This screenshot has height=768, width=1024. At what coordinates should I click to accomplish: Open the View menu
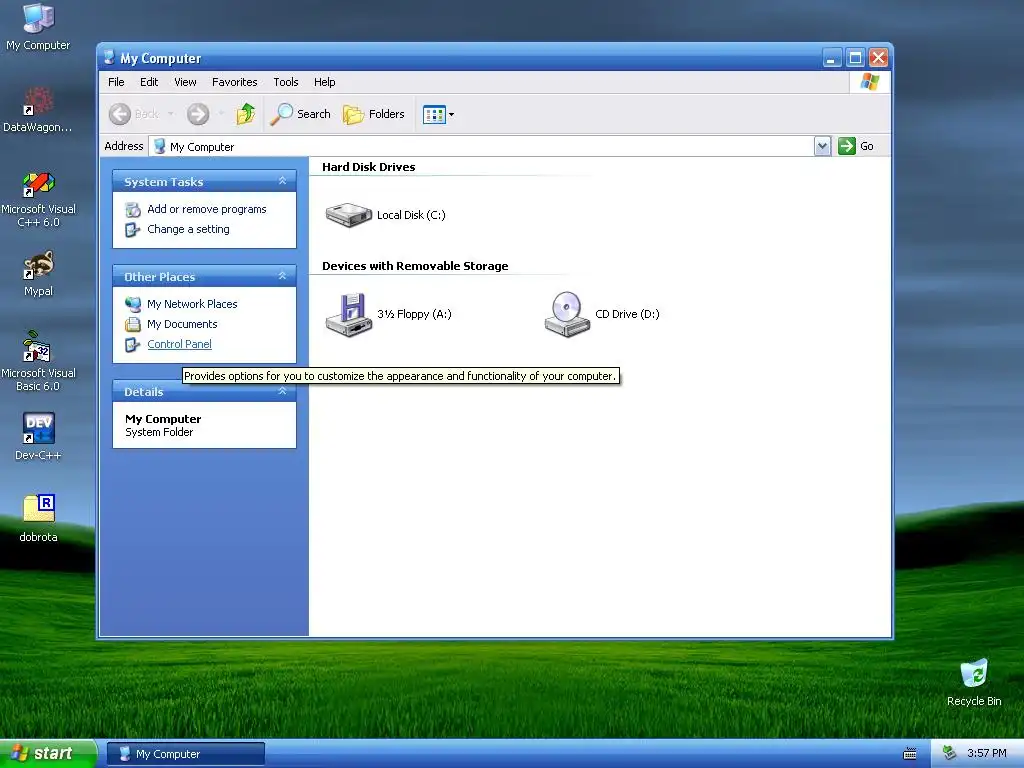click(x=185, y=82)
